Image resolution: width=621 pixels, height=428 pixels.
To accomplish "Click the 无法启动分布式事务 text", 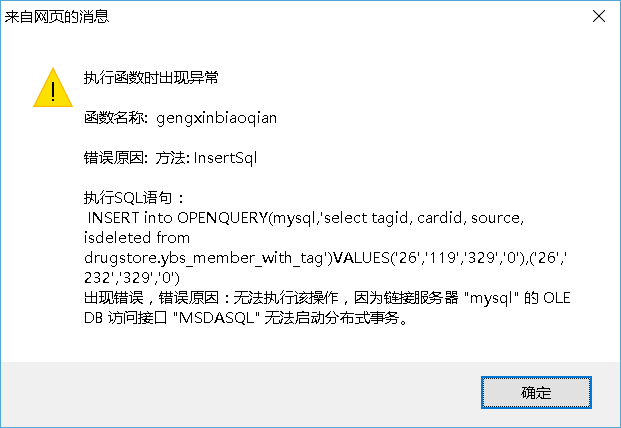I will [331, 318].
